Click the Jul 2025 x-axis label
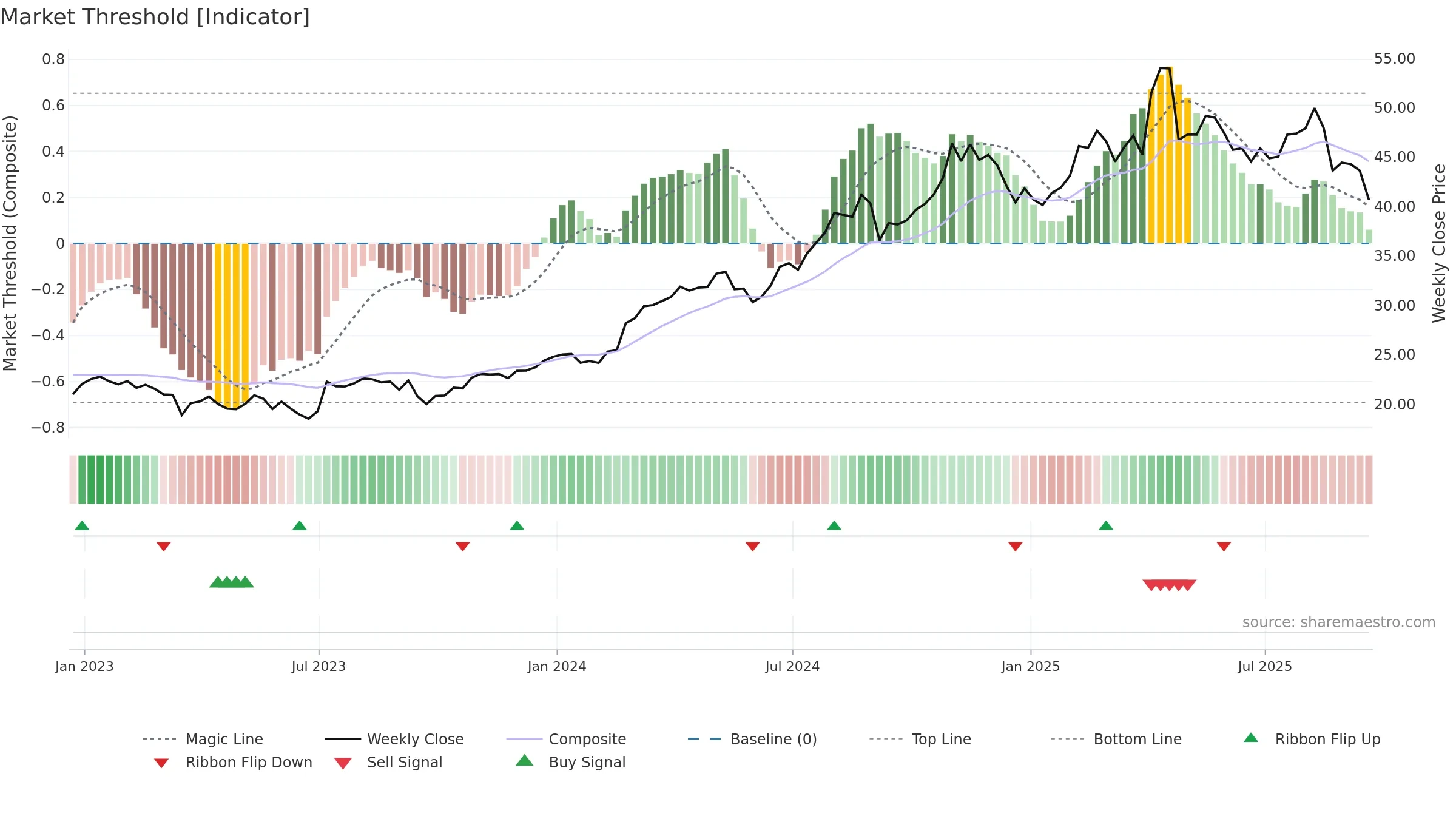1456x819 pixels. 1265,666
